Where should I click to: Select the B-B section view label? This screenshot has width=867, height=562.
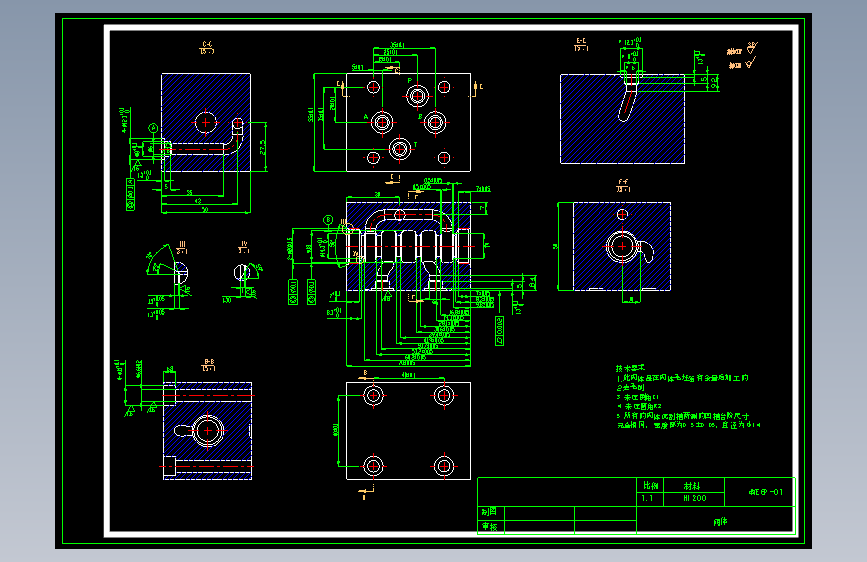click(x=208, y=365)
